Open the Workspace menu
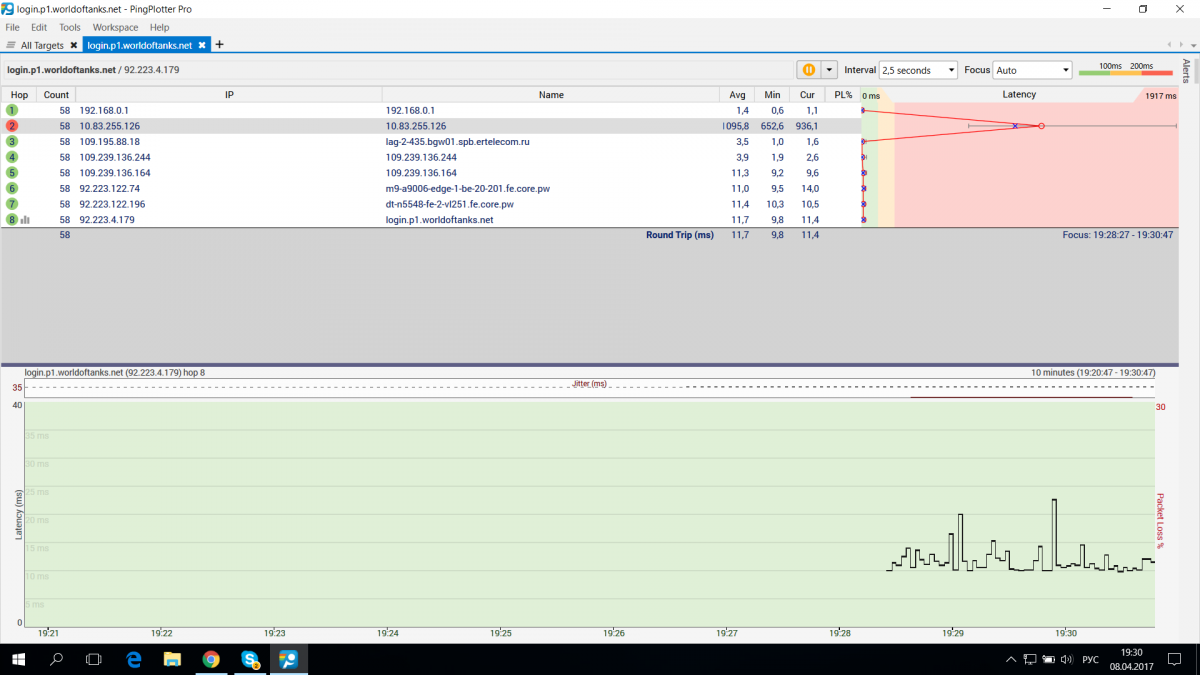Screen dimensions: 1200x675 (x=115, y=27)
